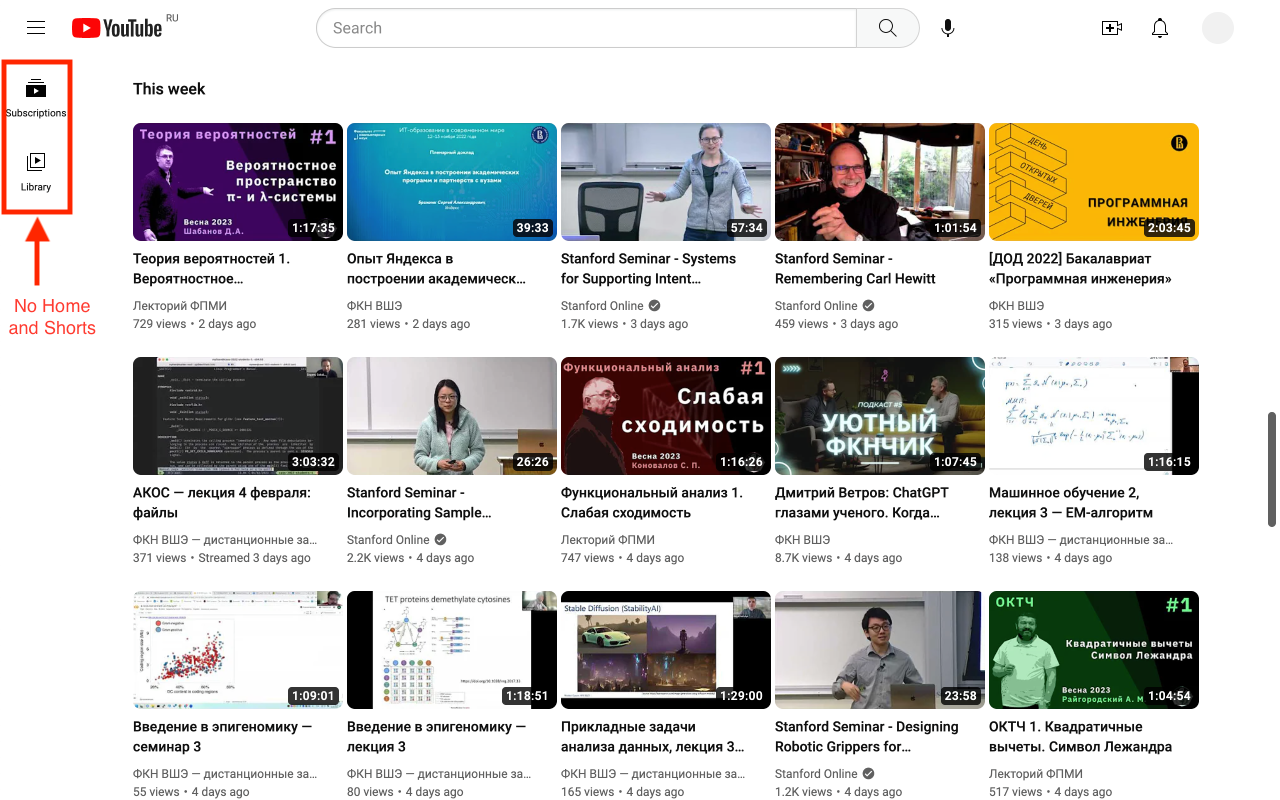Open Слабая сходимость video thumbnail
Image resolution: width=1280 pixels, height=800 pixels.
666,416
